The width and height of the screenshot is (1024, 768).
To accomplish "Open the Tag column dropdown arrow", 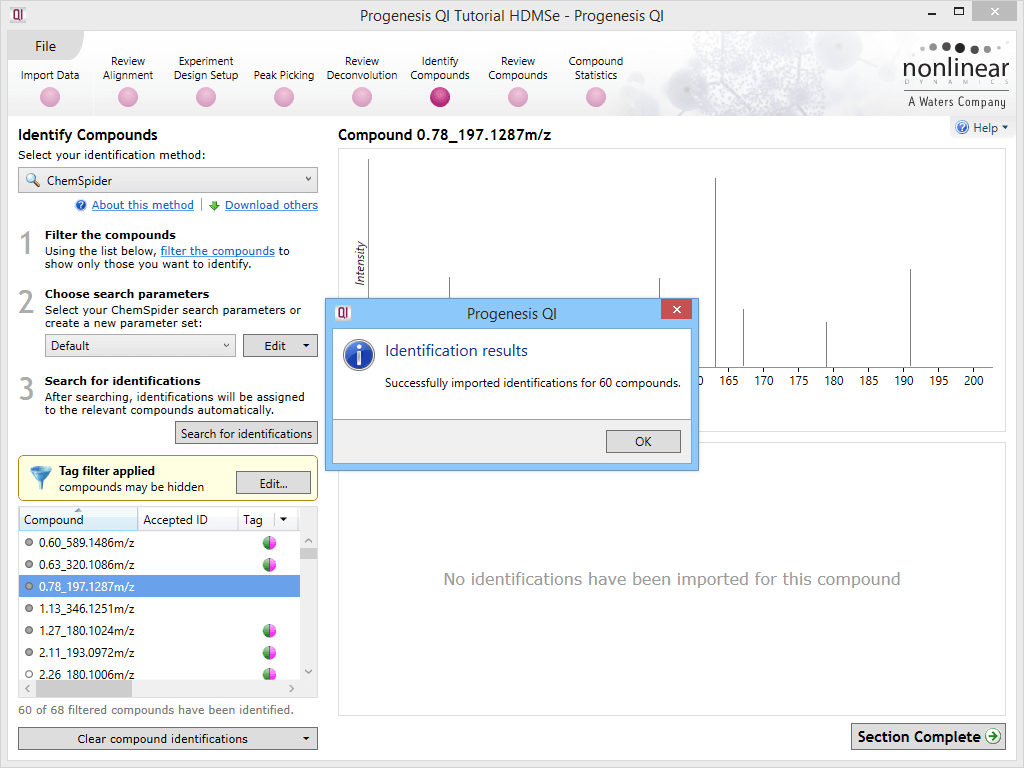I will pyautogui.click(x=283, y=520).
